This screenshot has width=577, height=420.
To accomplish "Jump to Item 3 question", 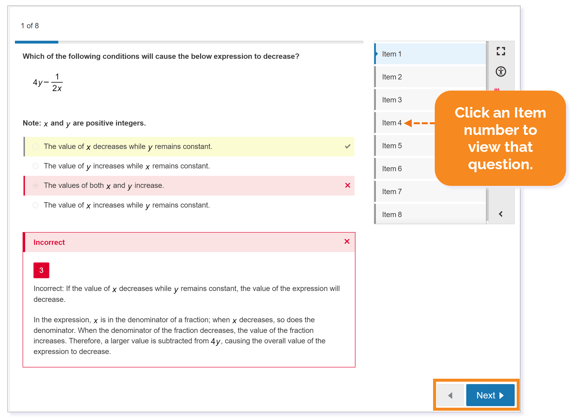I will 405,100.
